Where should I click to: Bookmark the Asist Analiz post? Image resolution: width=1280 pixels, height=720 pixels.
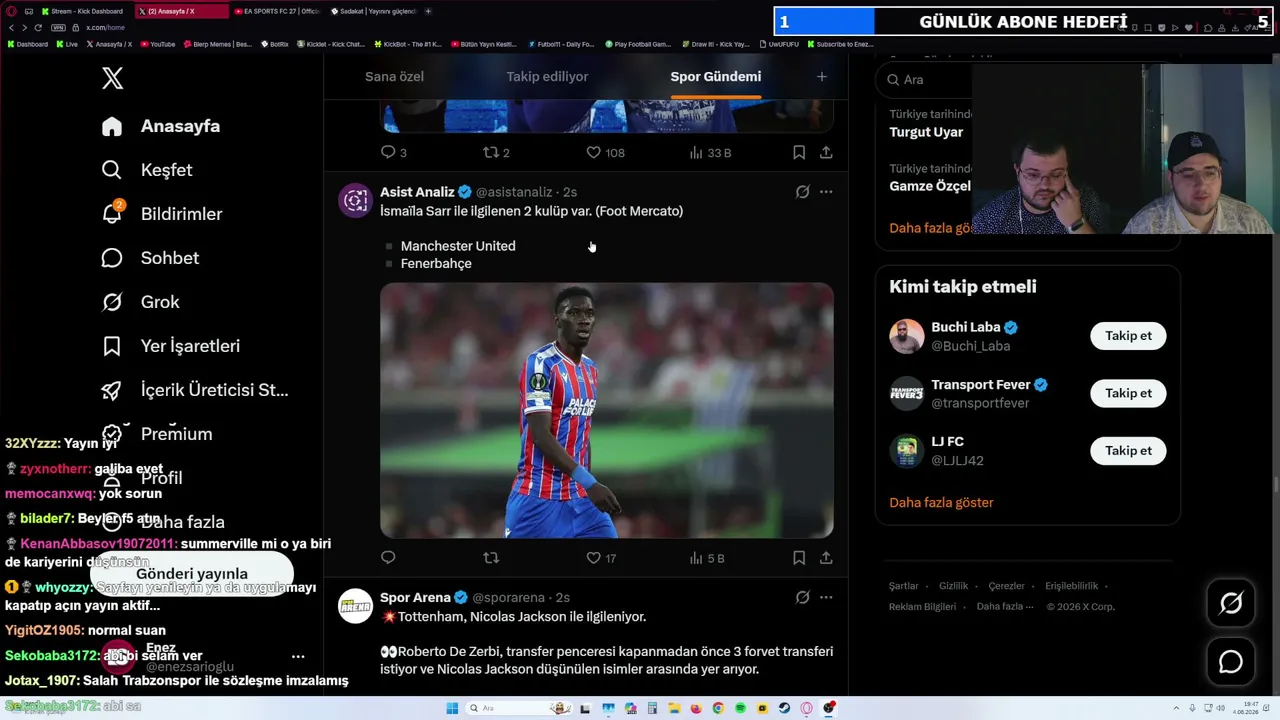click(x=799, y=558)
